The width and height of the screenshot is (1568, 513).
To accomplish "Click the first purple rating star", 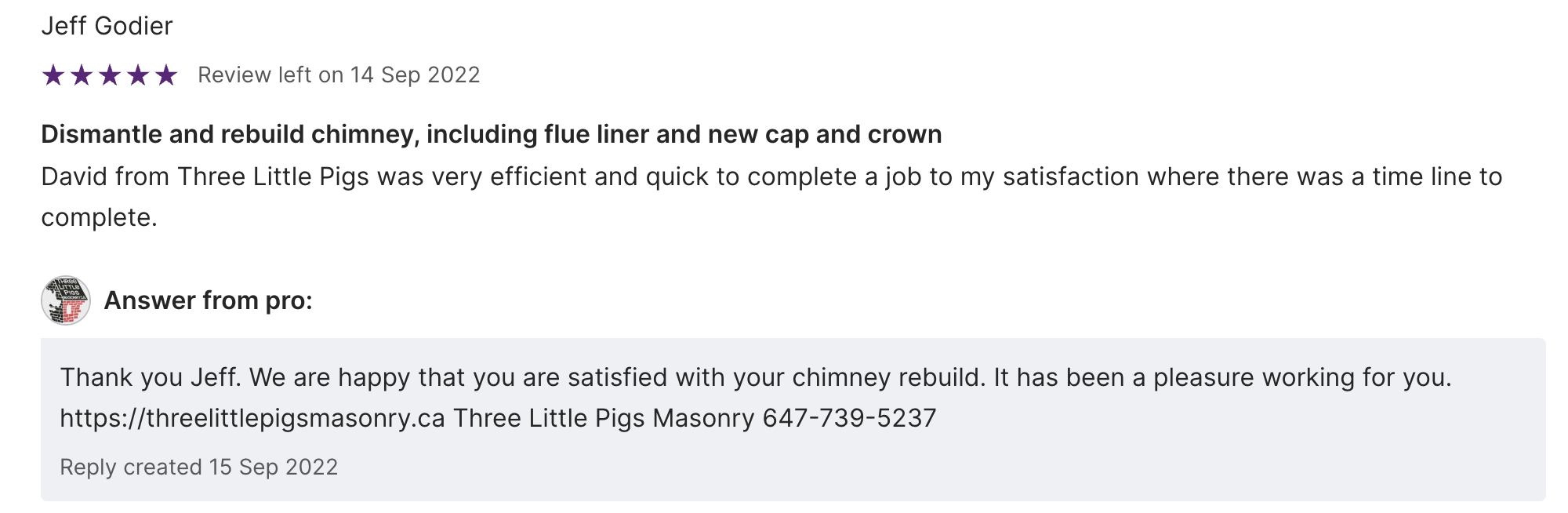I will pyautogui.click(x=53, y=75).
